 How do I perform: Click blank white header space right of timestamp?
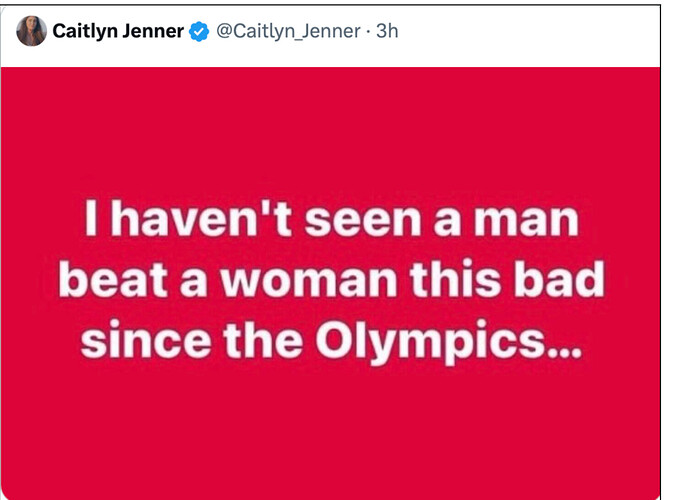(x=528, y=31)
